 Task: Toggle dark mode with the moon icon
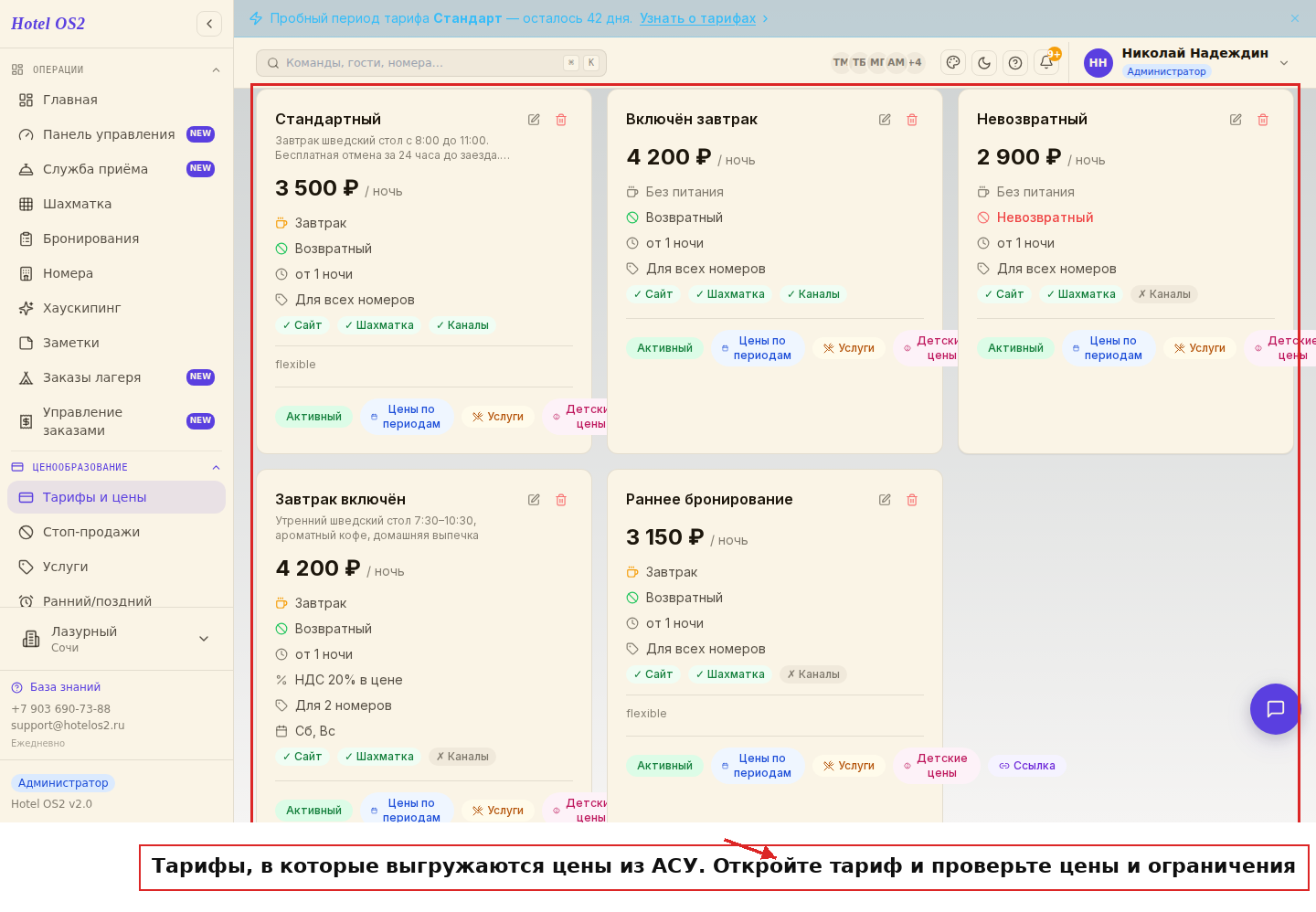pos(984,63)
